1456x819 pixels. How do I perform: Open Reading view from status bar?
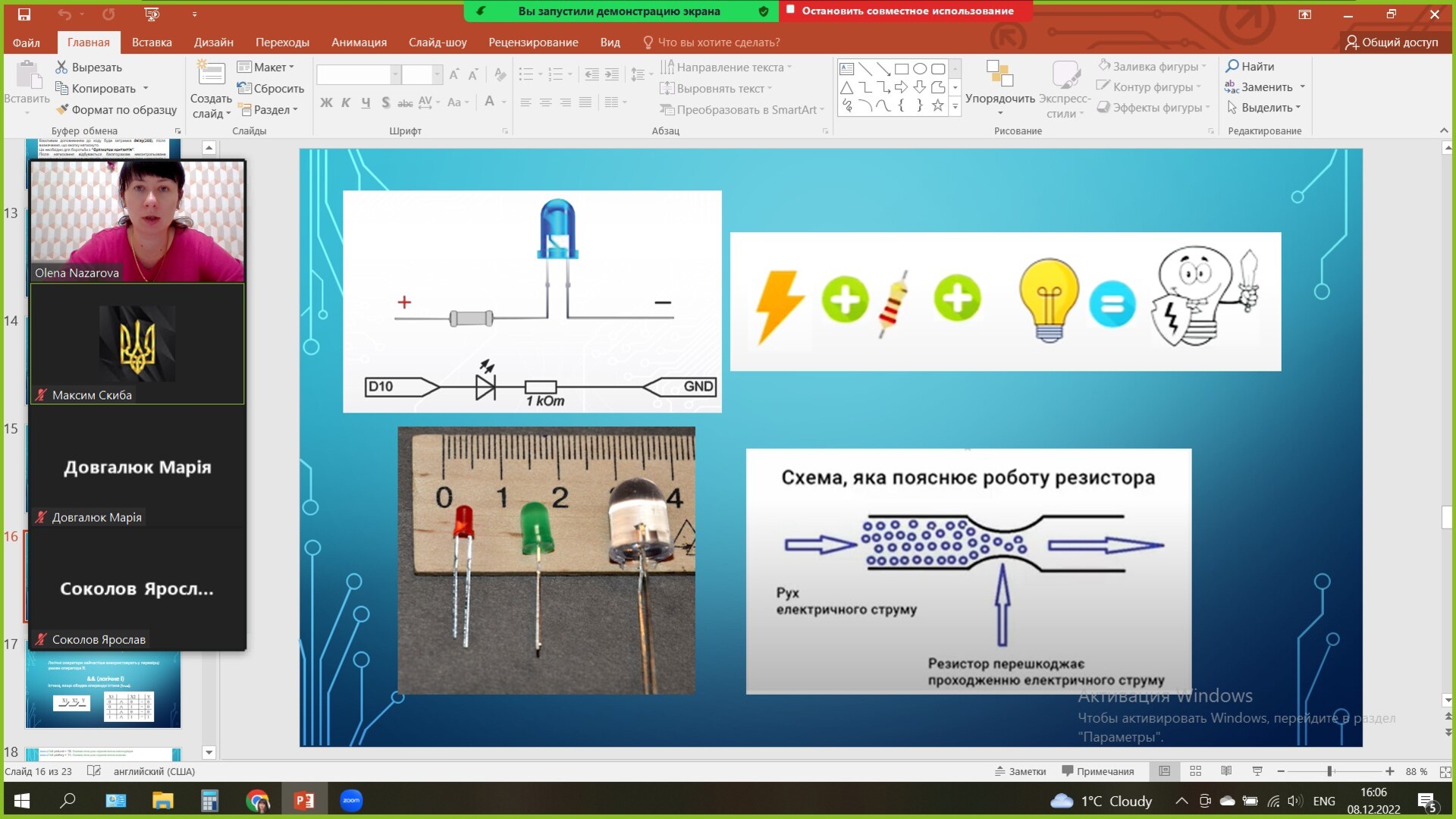click(x=1226, y=771)
